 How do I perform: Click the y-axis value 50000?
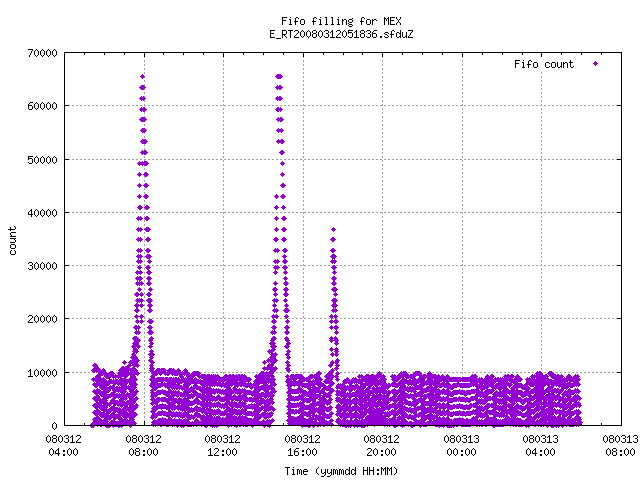pos(42,160)
